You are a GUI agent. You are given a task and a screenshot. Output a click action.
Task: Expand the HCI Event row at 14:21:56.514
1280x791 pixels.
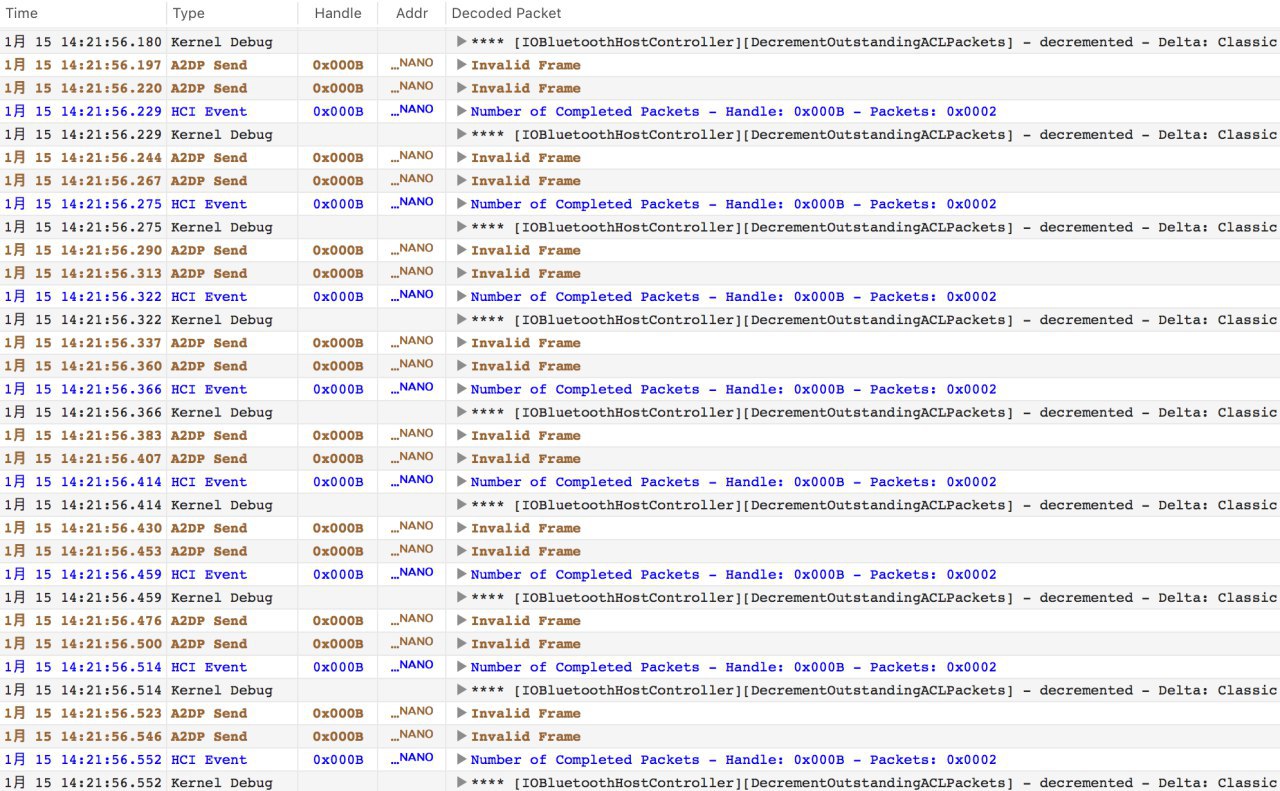click(461, 667)
